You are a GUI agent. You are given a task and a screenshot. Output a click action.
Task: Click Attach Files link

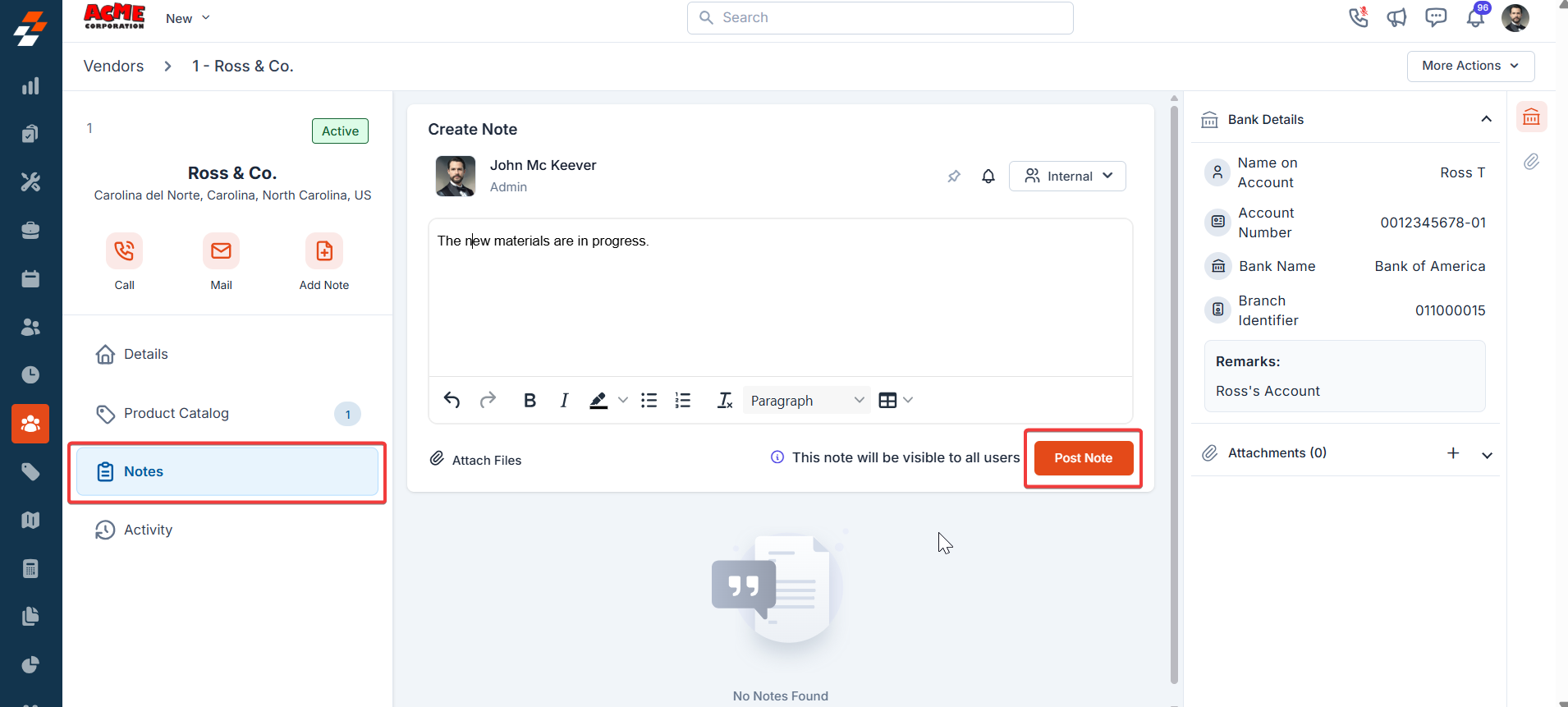476,459
